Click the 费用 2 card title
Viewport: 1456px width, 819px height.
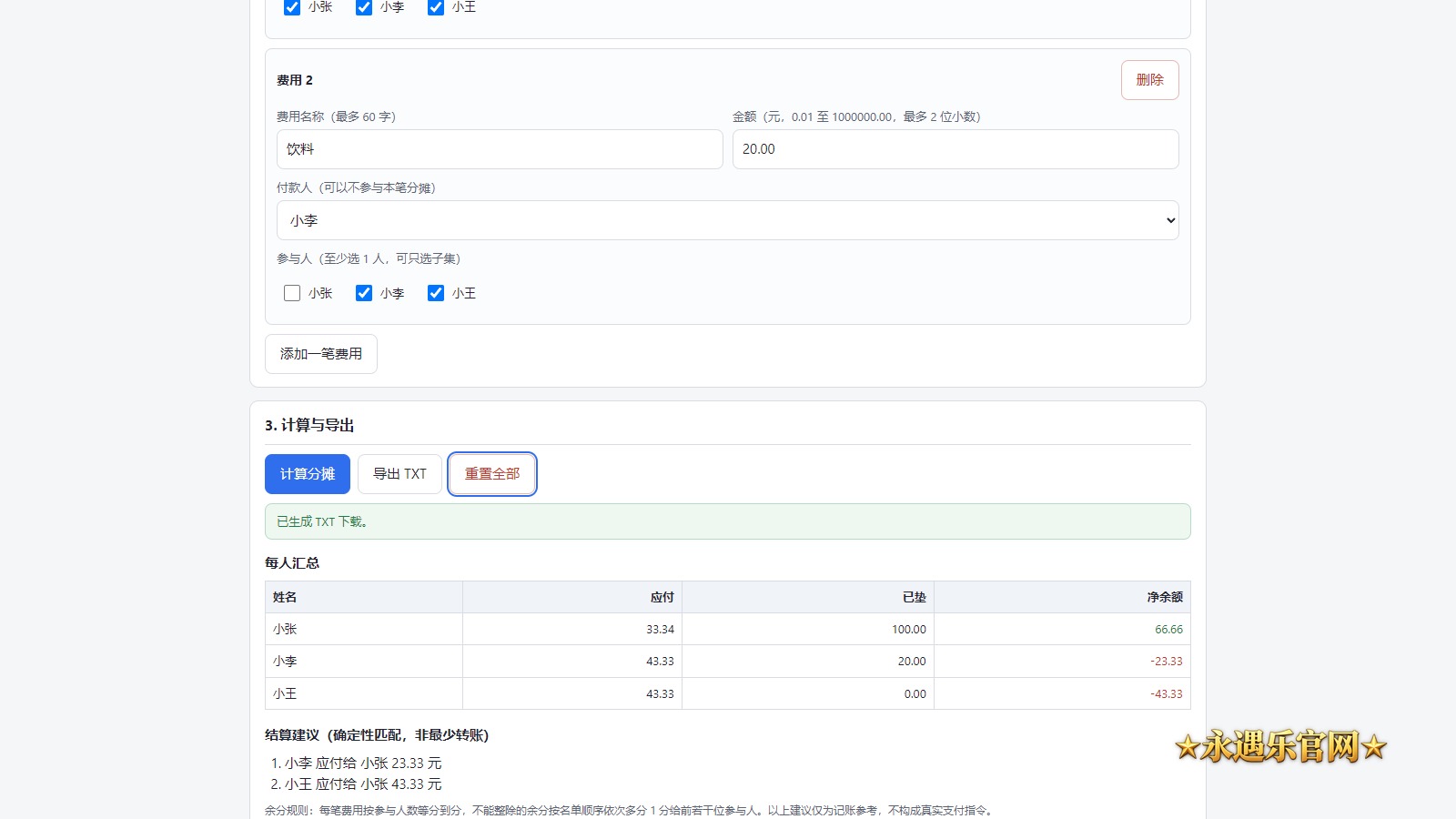(x=295, y=80)
